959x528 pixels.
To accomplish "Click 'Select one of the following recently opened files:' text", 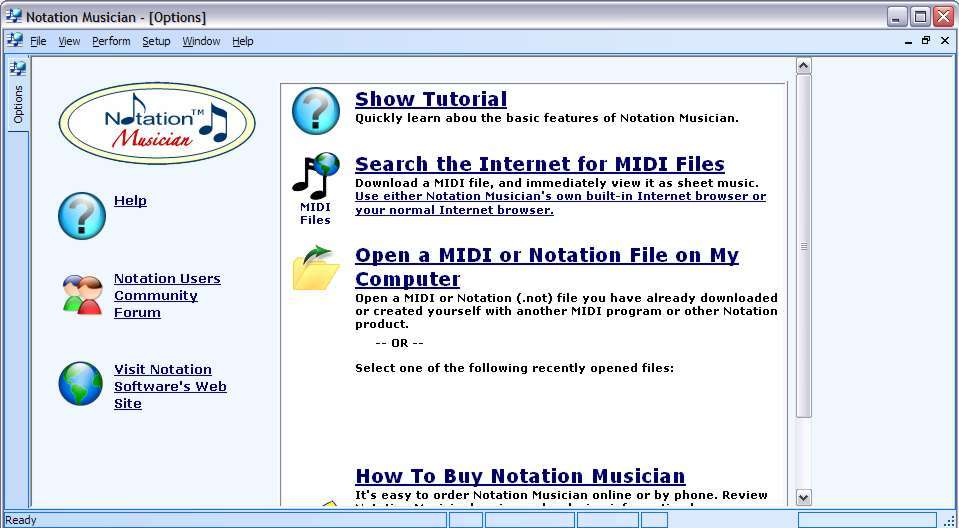I will pos(514,368).
